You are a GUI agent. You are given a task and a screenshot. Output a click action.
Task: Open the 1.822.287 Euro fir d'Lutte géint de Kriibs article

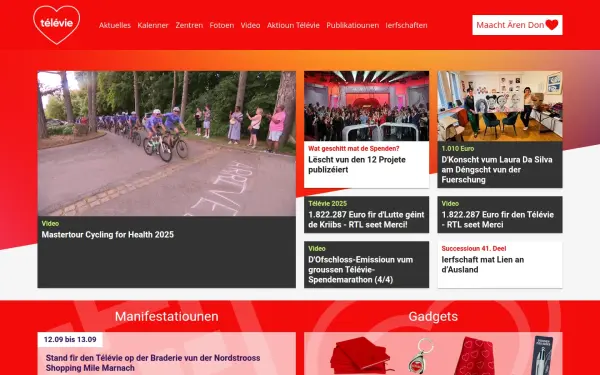[x=366, y=219]
